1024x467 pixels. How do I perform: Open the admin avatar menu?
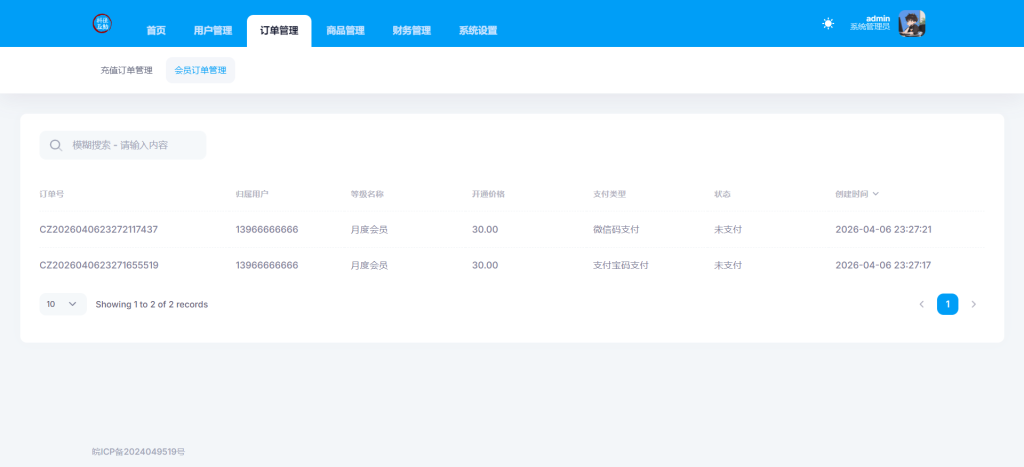(x=911, y=23)
